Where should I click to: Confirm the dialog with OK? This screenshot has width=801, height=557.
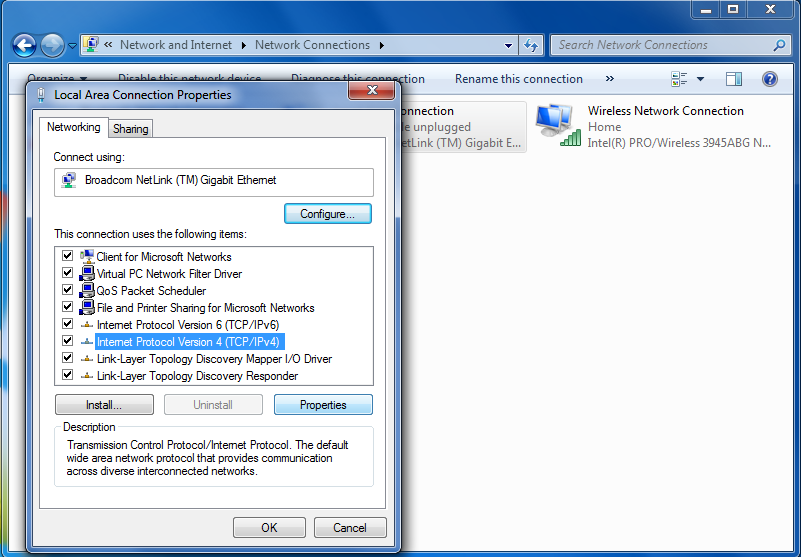point(269,527)
